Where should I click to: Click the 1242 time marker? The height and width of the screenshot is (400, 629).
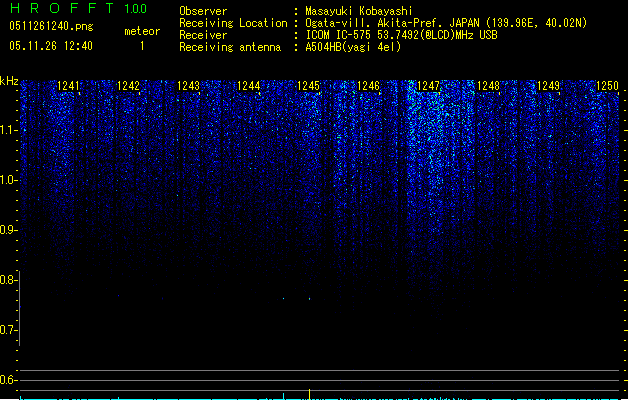coord(128,86)
